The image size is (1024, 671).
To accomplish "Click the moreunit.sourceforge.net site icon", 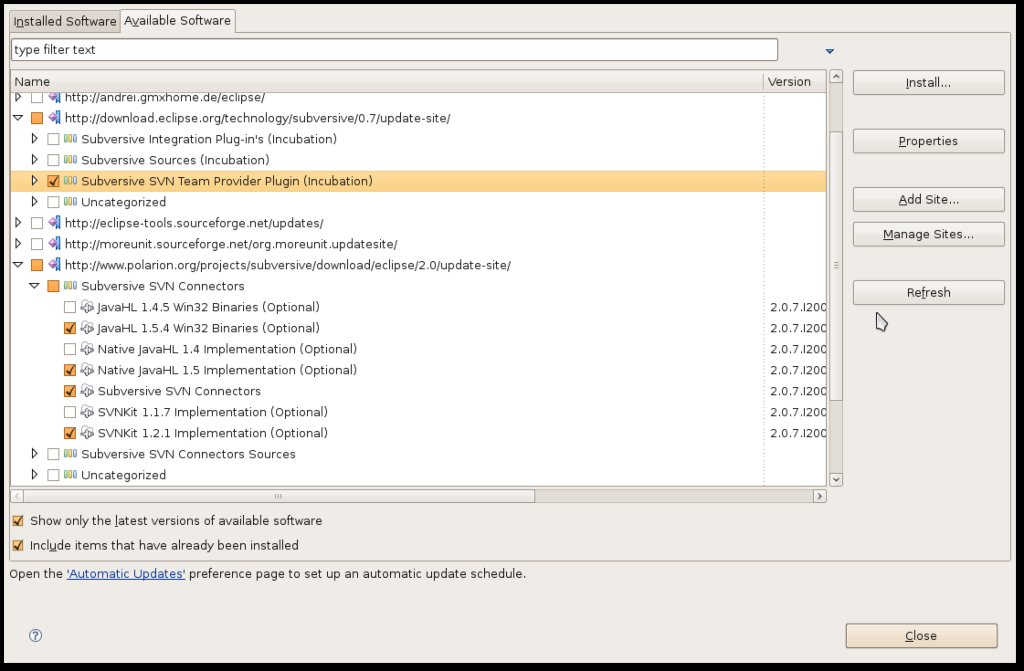I will coord(54,244).
